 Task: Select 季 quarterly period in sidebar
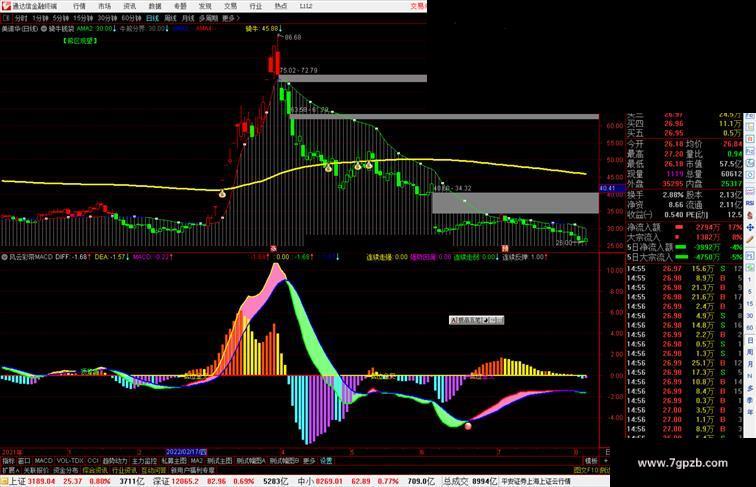(x=750, y=400)
